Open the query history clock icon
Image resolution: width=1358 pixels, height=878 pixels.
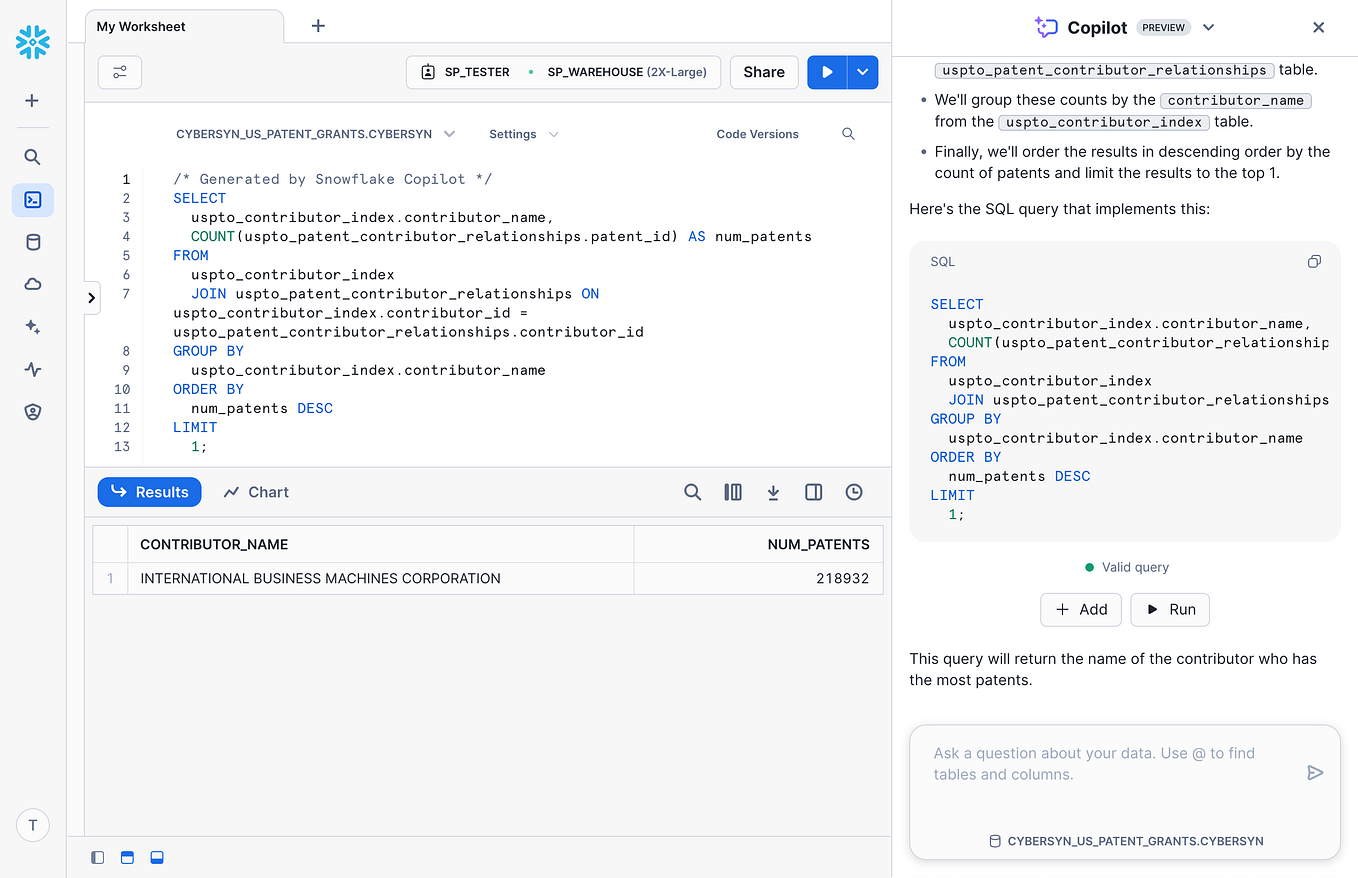coord(853,492)
